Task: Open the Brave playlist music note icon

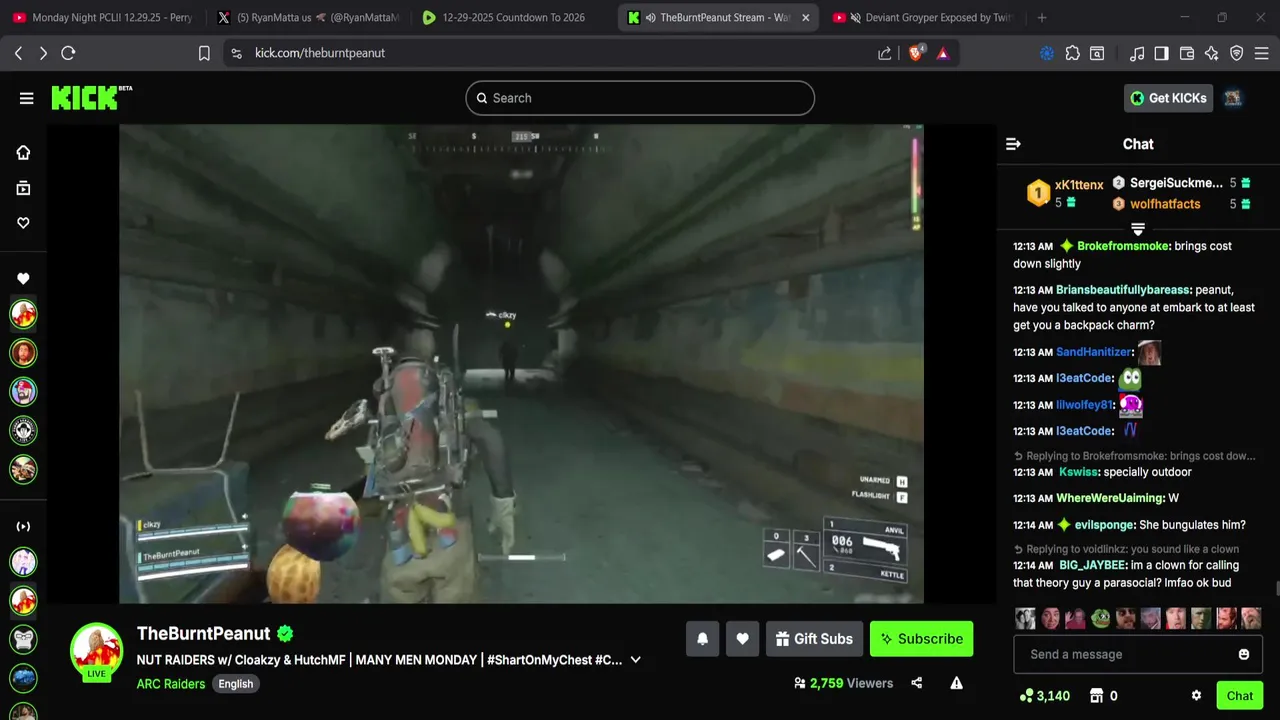Action: 1137,53
